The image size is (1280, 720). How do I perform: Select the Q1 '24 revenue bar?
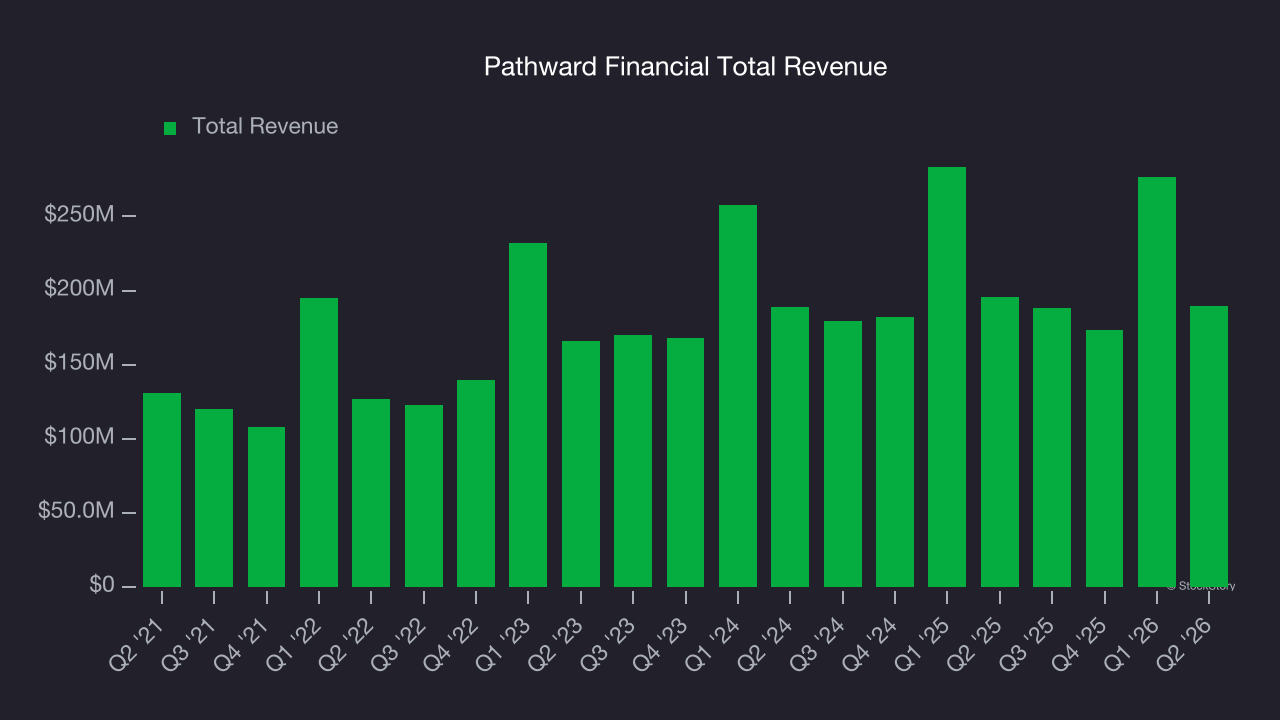[x=738, y=396]
